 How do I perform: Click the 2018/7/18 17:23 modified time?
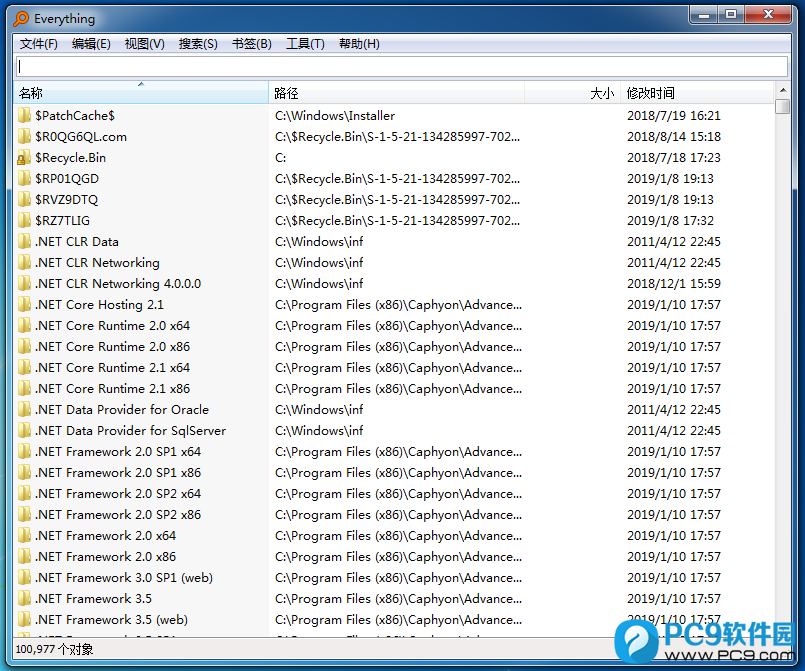[x=674, y=158]
